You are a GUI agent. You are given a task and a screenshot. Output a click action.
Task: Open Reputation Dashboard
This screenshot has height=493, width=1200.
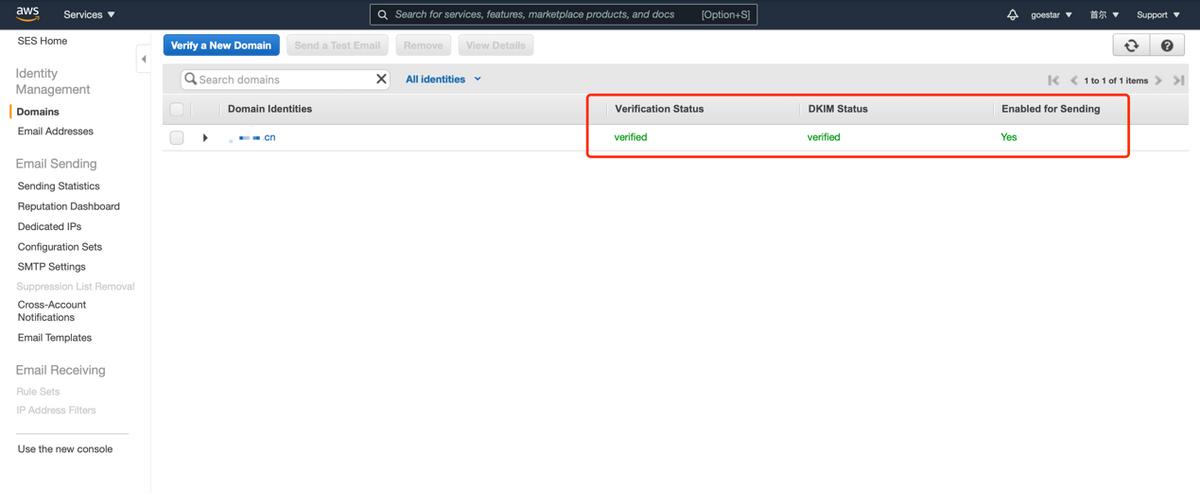[x=68, y=206]
